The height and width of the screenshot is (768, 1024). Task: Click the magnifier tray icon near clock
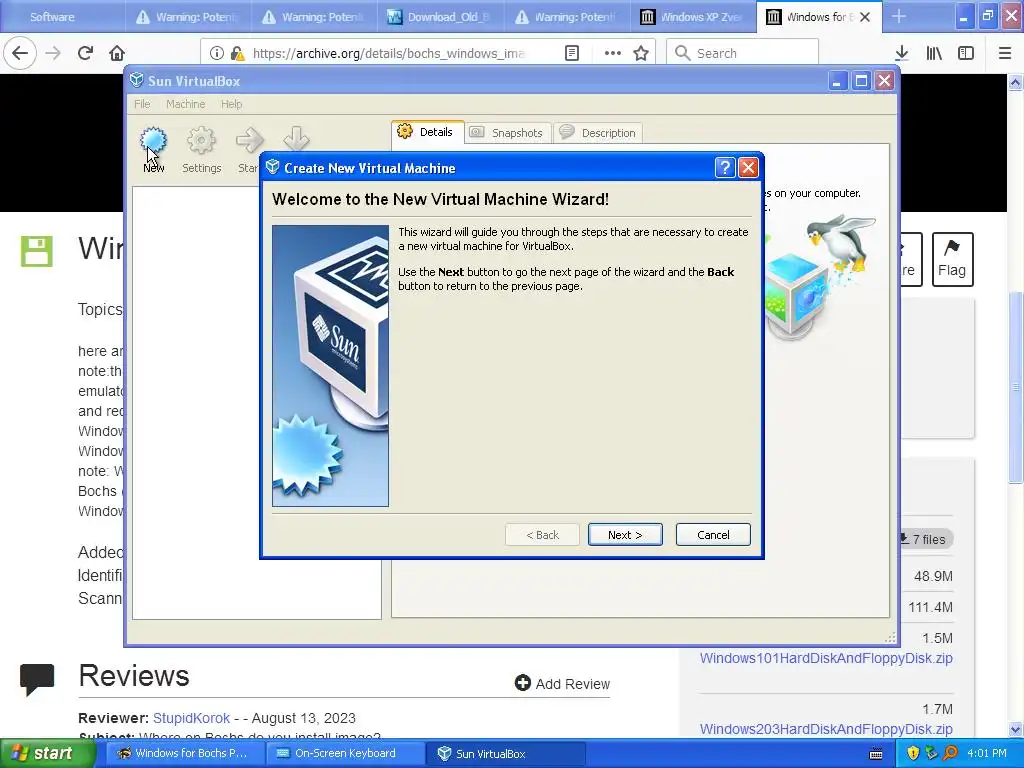[950, 754]
